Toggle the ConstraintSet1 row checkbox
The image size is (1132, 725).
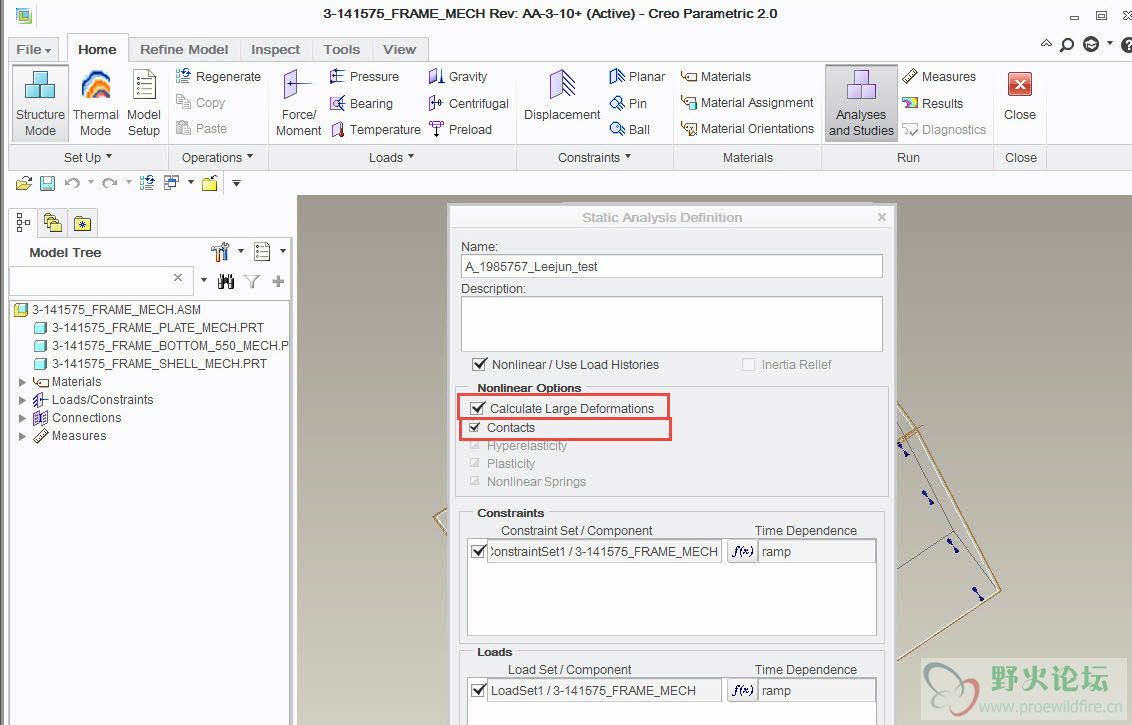coord(478,552)
